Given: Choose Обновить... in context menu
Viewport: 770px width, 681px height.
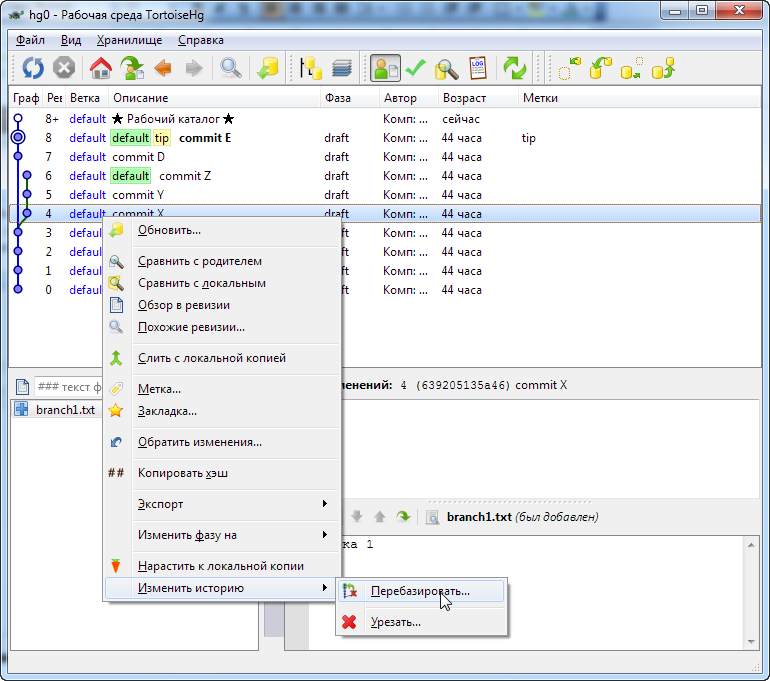Looking at the screenshot, I should [221, 230].
